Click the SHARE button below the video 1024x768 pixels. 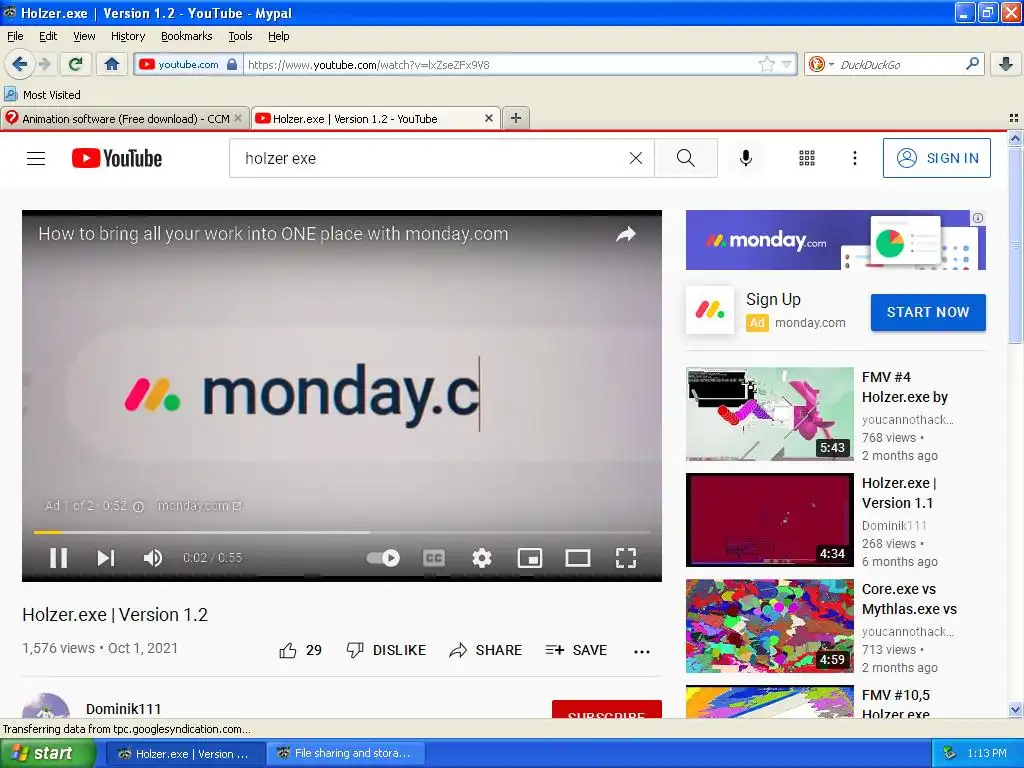[x=485, y=650]
